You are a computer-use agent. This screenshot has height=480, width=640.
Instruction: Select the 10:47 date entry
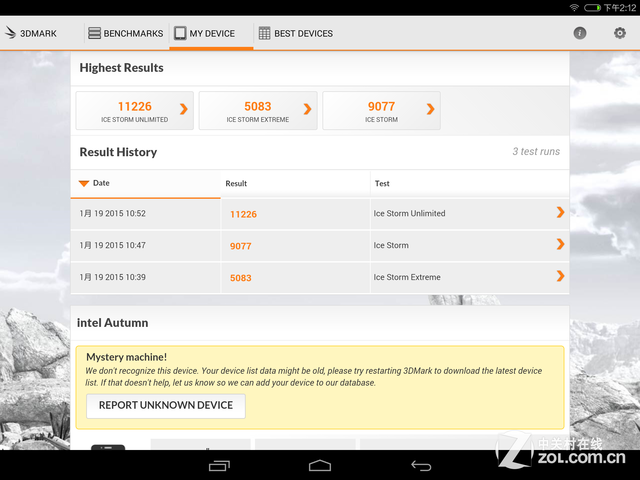click(x=112, y=245)
